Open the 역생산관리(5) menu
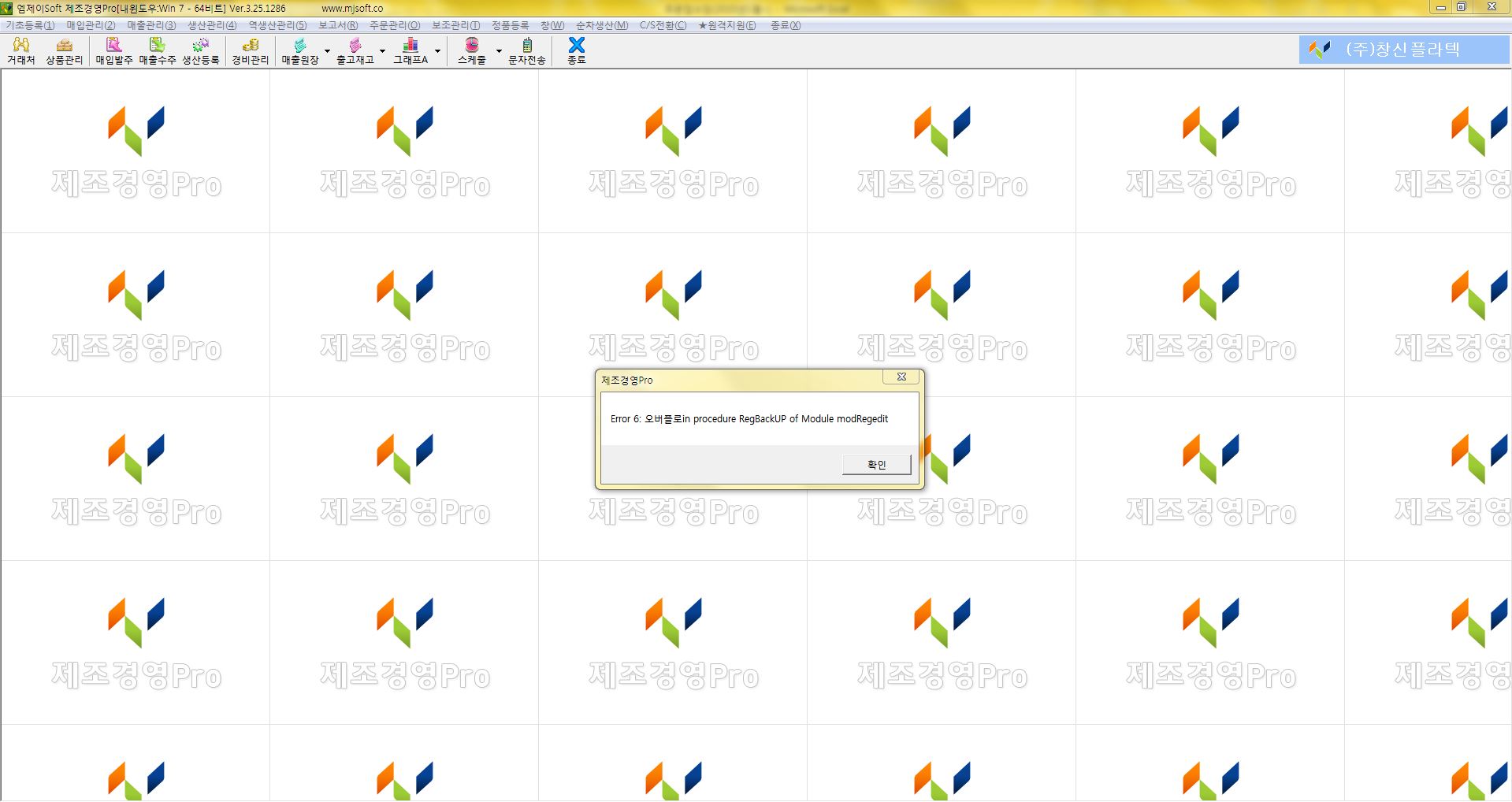This screenshot has height=802, width=1512. pos(277,25)
